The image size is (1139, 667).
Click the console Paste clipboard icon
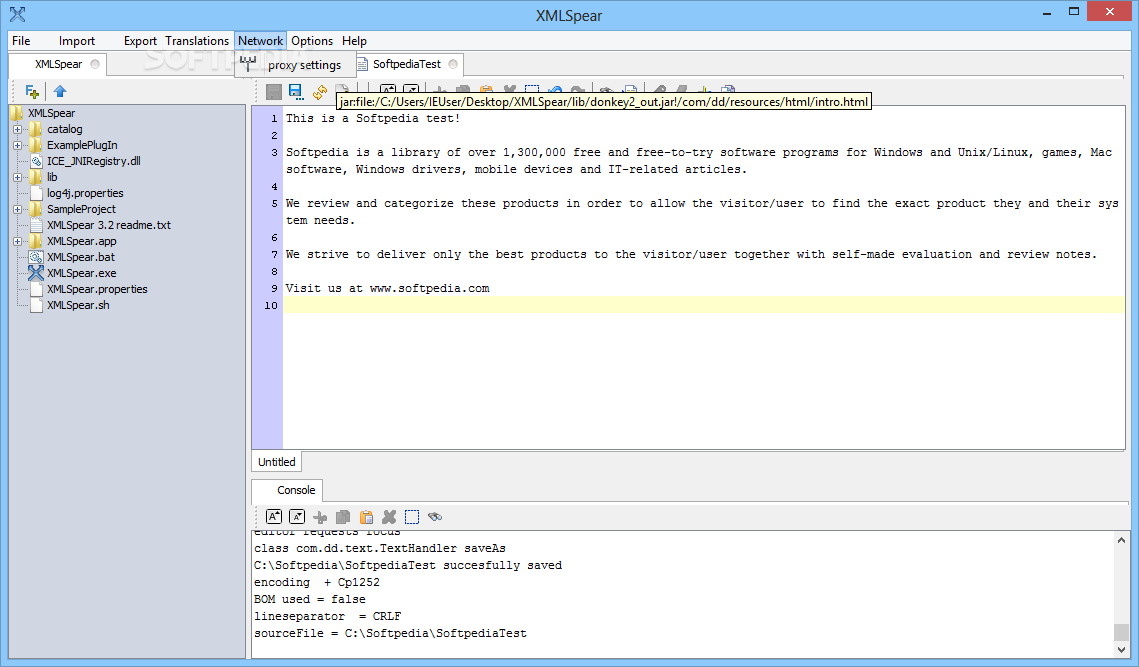point(366,517)
